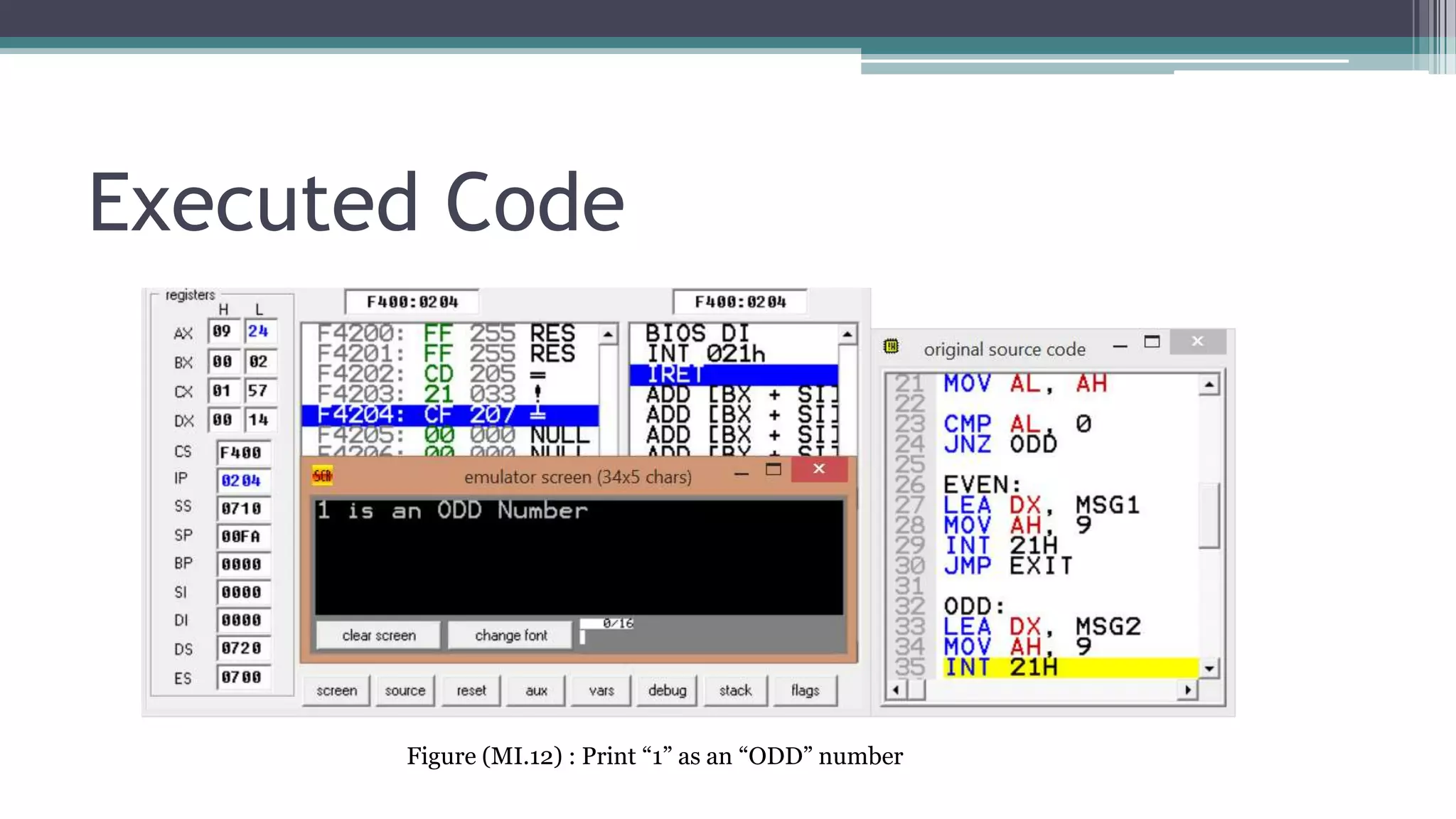Click the CX high byte field showing 01
Viewport: 1456px width, 819px height.
click(x=223, y=390)
